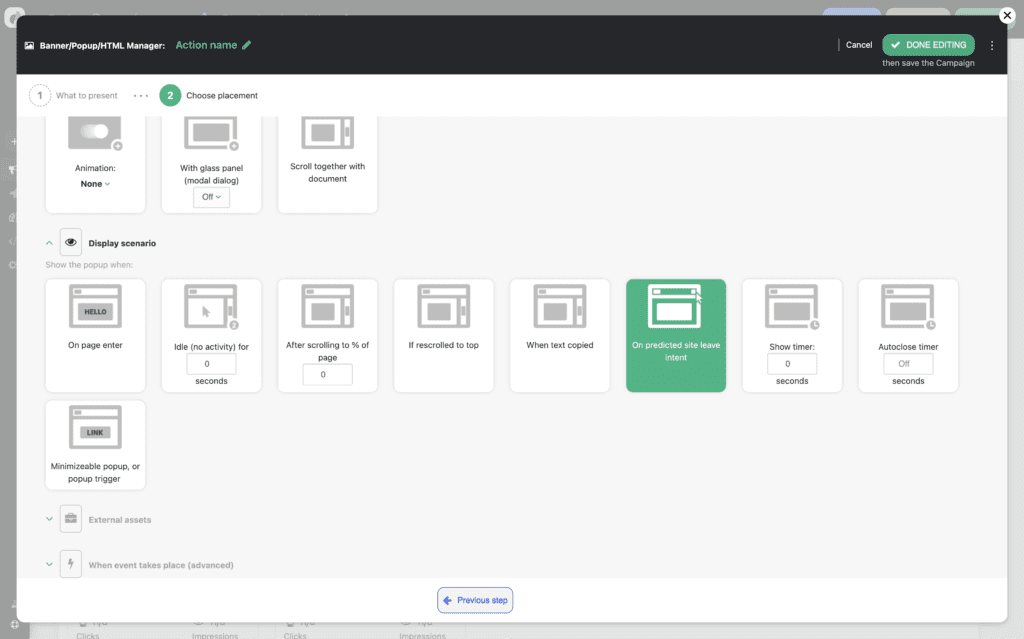The image size is (1024, 639).
Task: Select the On page enter scenario icon
Action: (95, 307)
